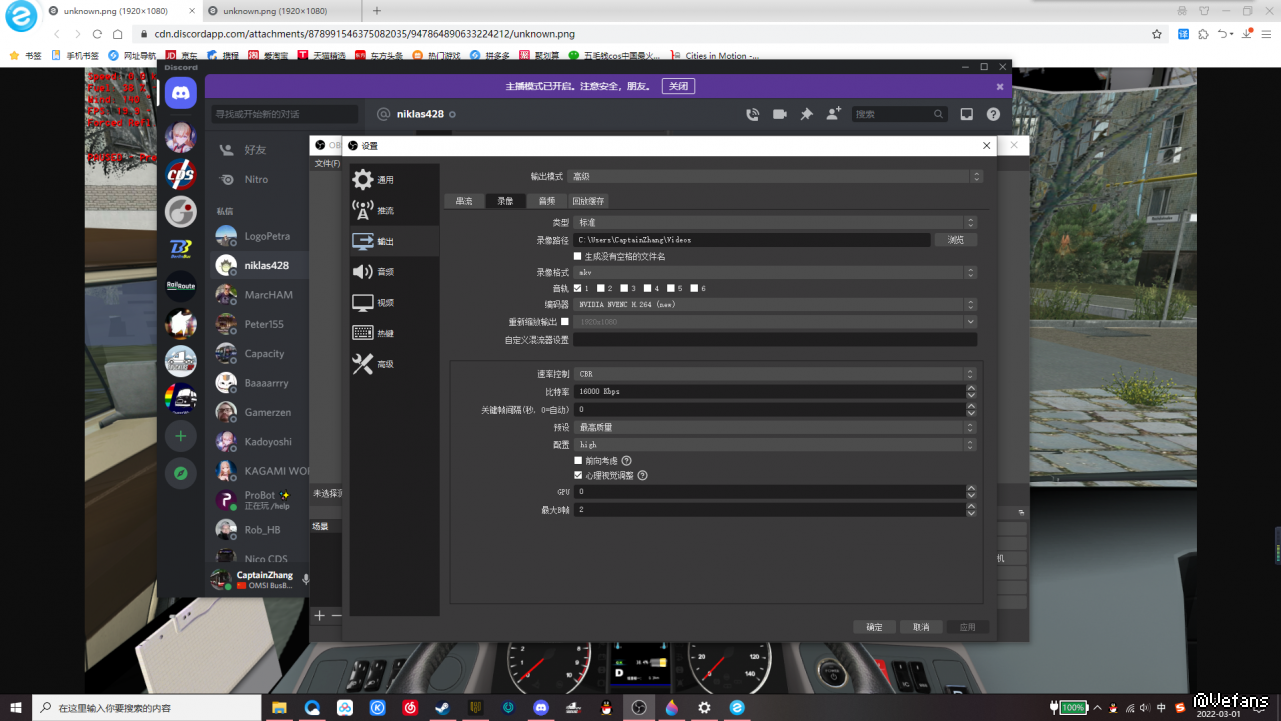The height and width of the screenshot is (721, 1281).
Task: Click 关闭 on the streamer mode banner
Action: [x=679, y=86]
